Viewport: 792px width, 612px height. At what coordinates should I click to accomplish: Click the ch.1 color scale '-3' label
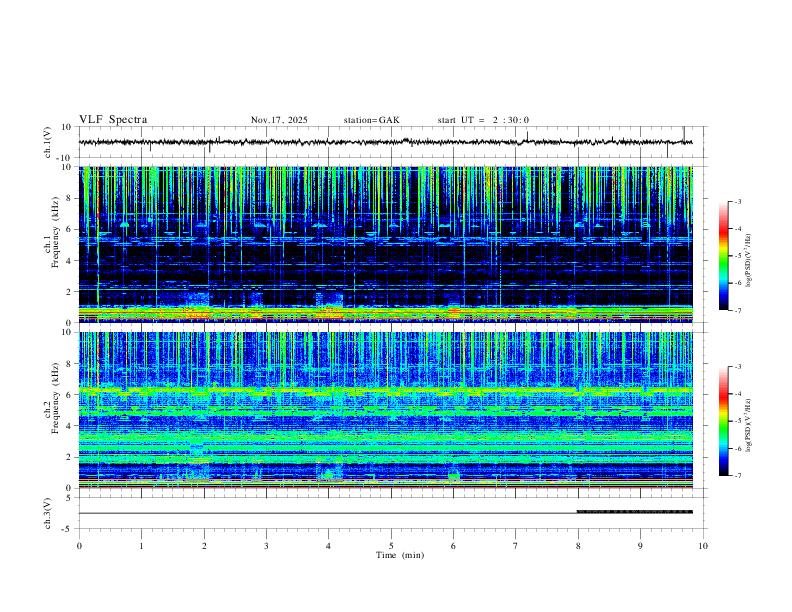[x=737, y=201]
